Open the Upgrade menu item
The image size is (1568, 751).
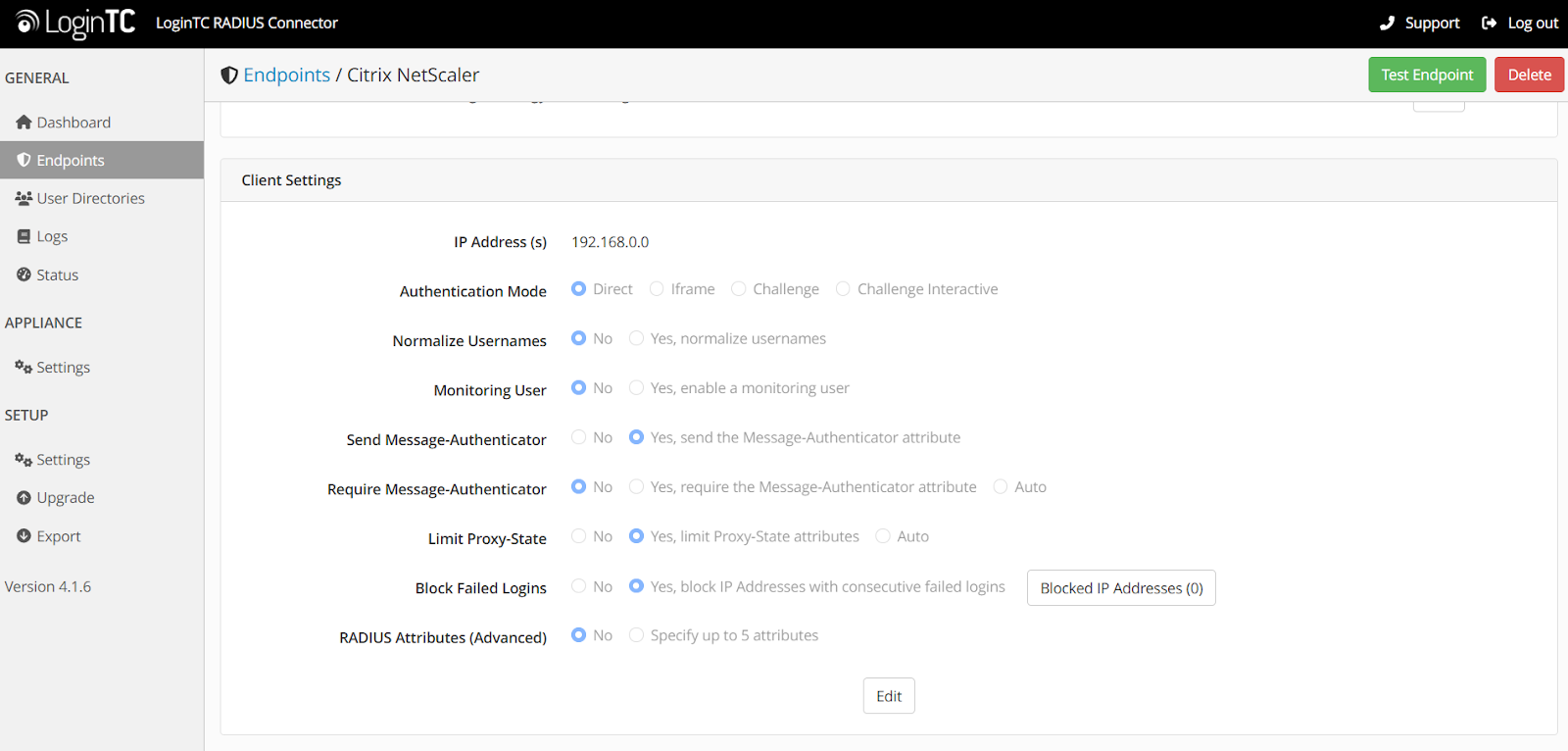(x=102, y=498)
